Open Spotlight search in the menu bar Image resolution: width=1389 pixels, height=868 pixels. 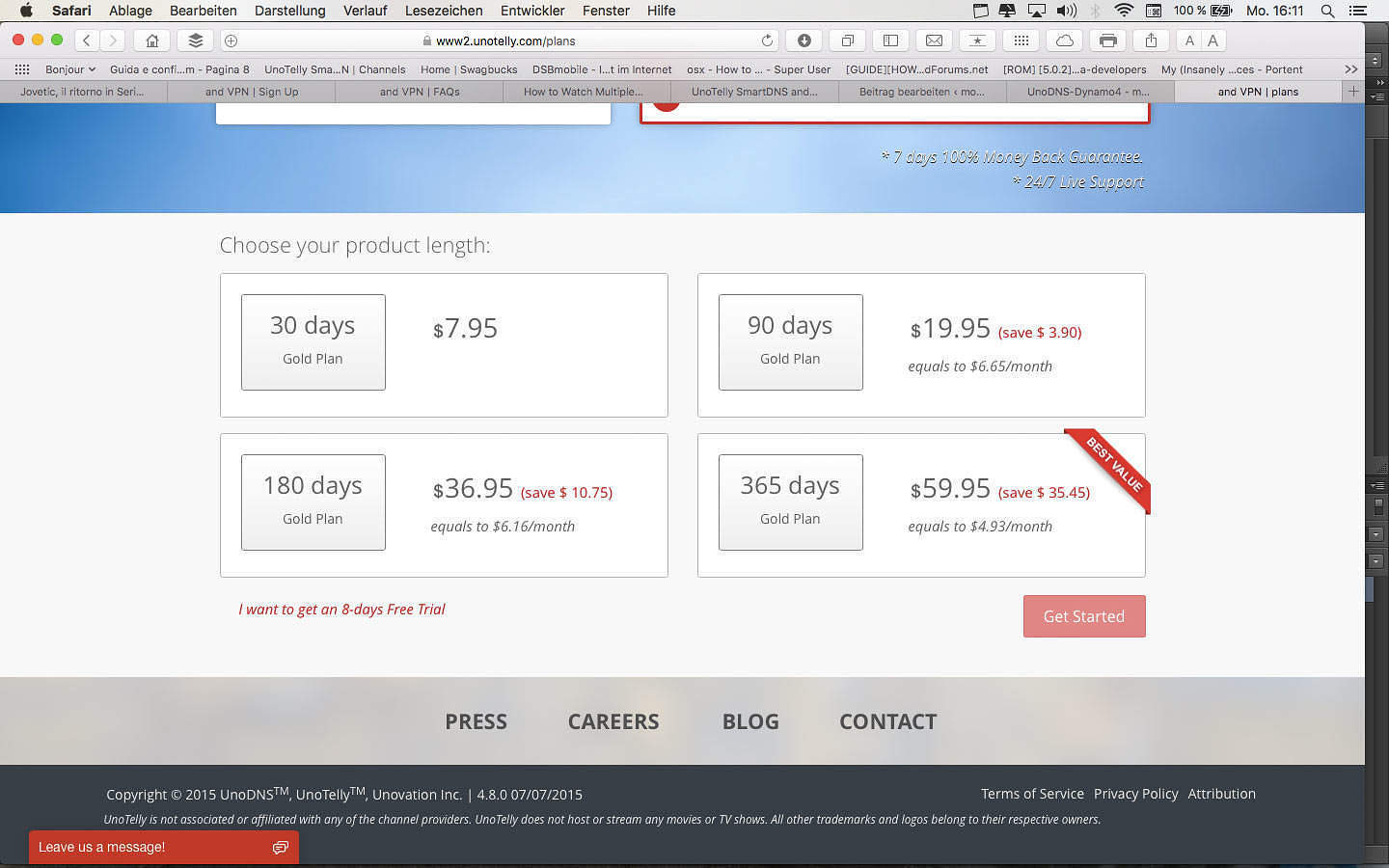1327,11
